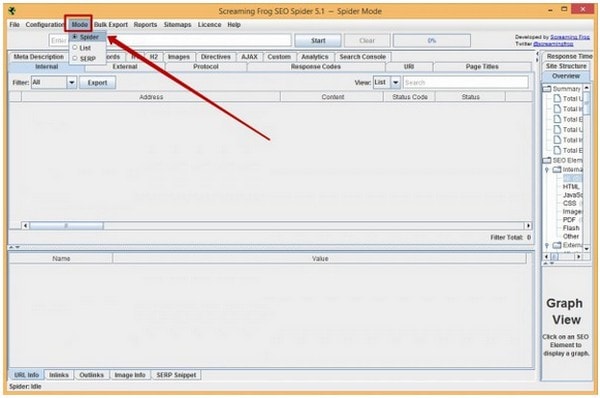Collapse the Internal node in Overview tree

click(x=547, y=170)
